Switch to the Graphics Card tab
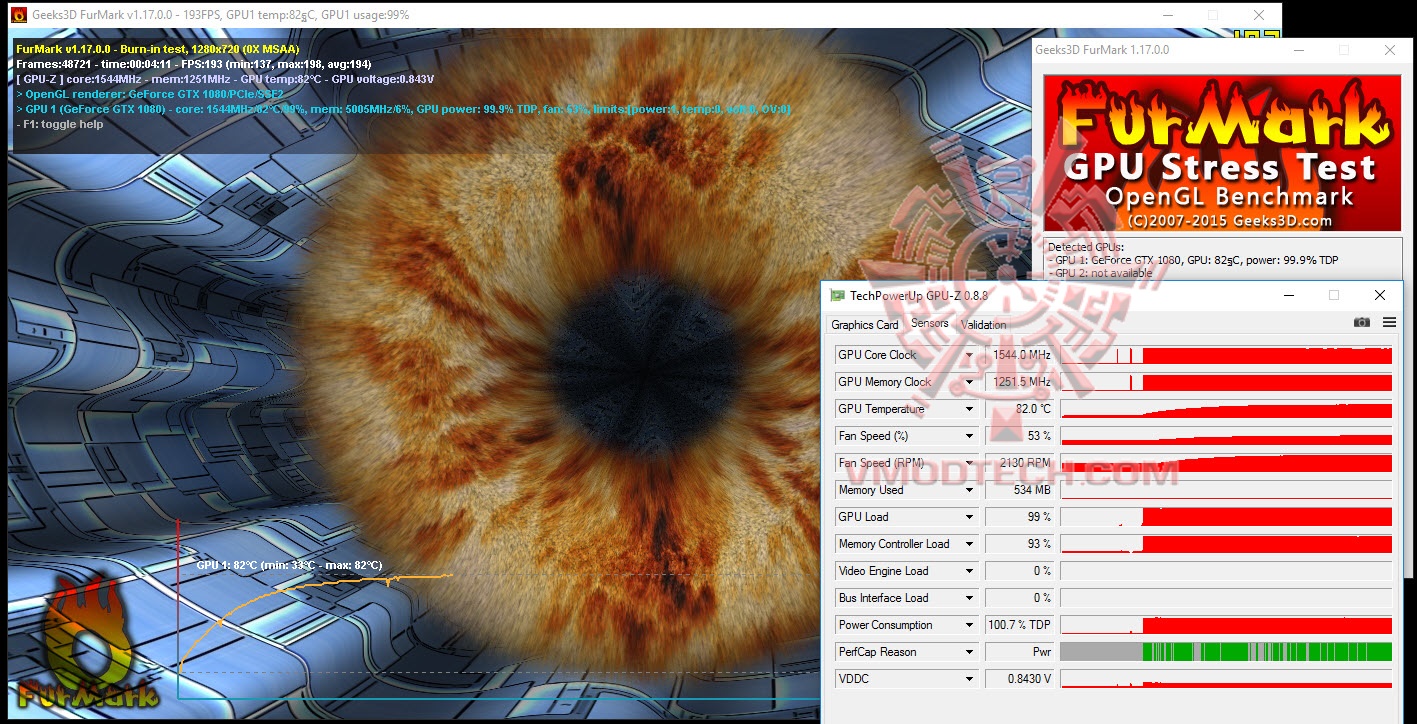 coord(865,324)
